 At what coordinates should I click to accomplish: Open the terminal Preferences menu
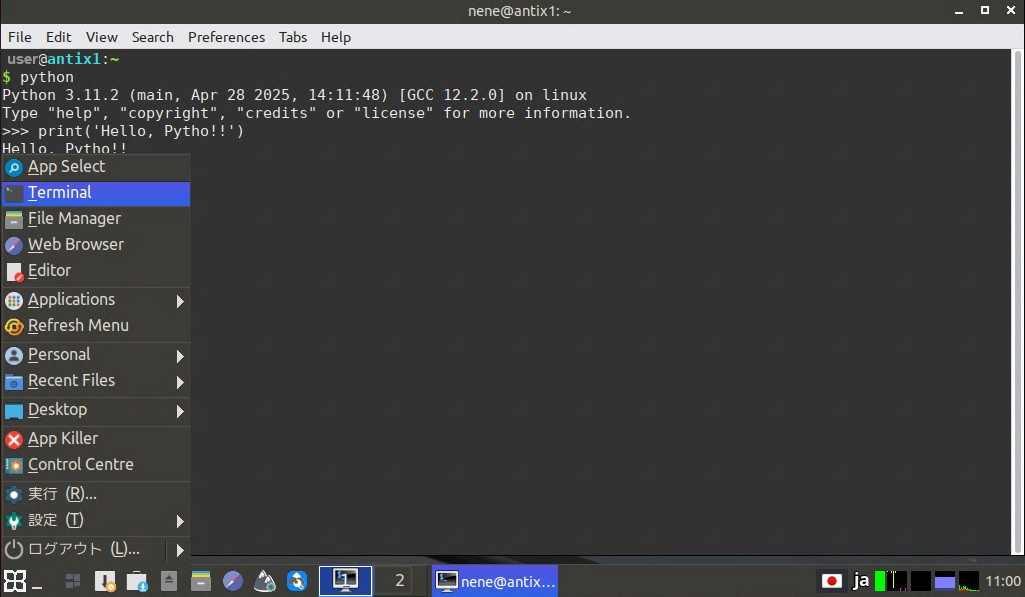[226, 37]
